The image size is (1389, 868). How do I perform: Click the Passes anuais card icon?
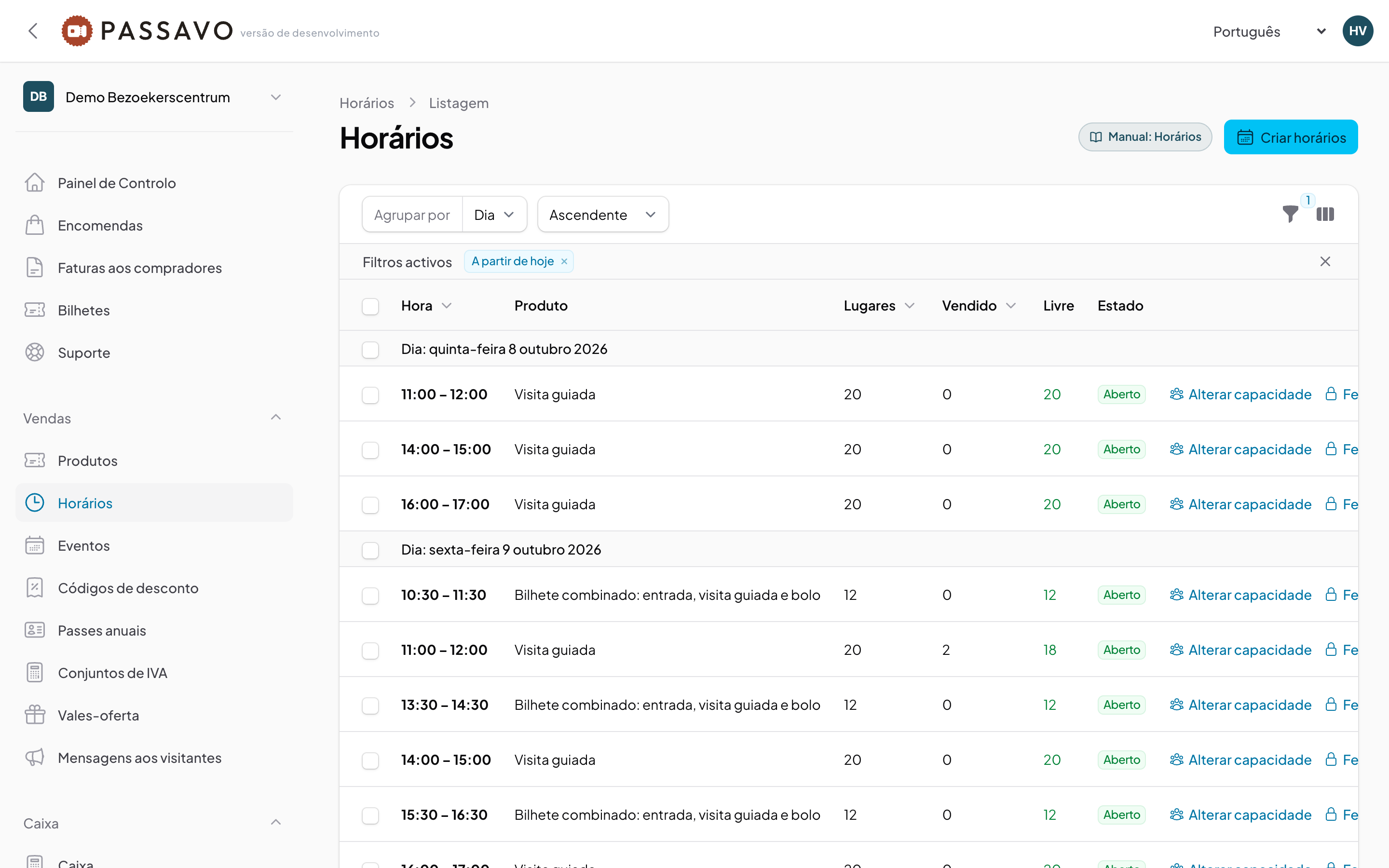coord(34,630)
